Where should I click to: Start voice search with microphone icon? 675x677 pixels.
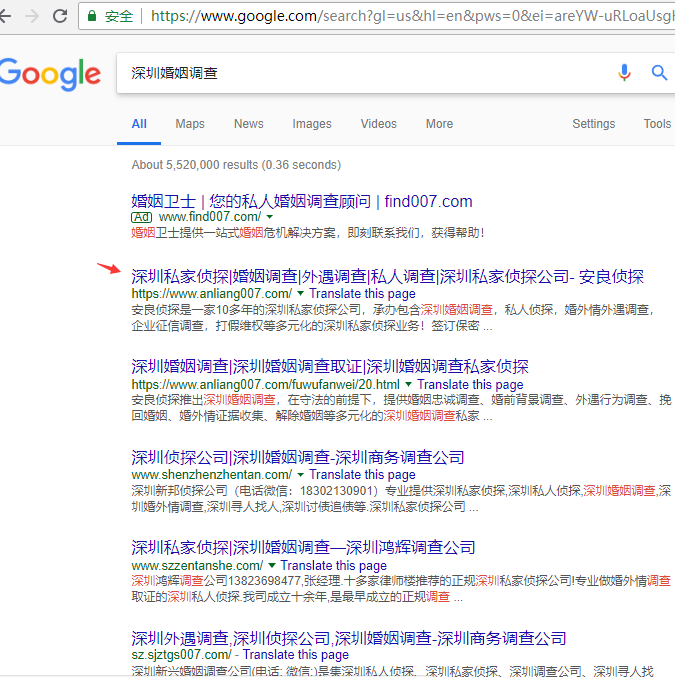(x=624, y=73)
